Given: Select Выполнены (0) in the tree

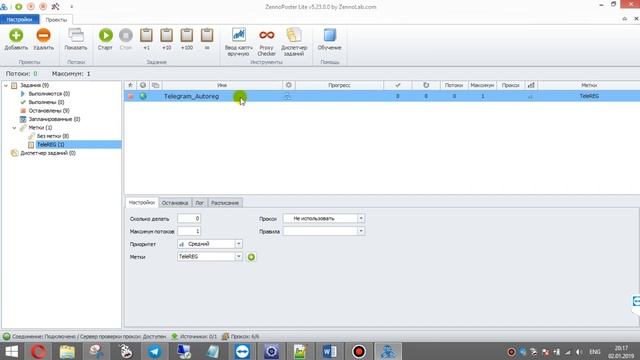Looking at the screenshot, I should pos(46,102).
